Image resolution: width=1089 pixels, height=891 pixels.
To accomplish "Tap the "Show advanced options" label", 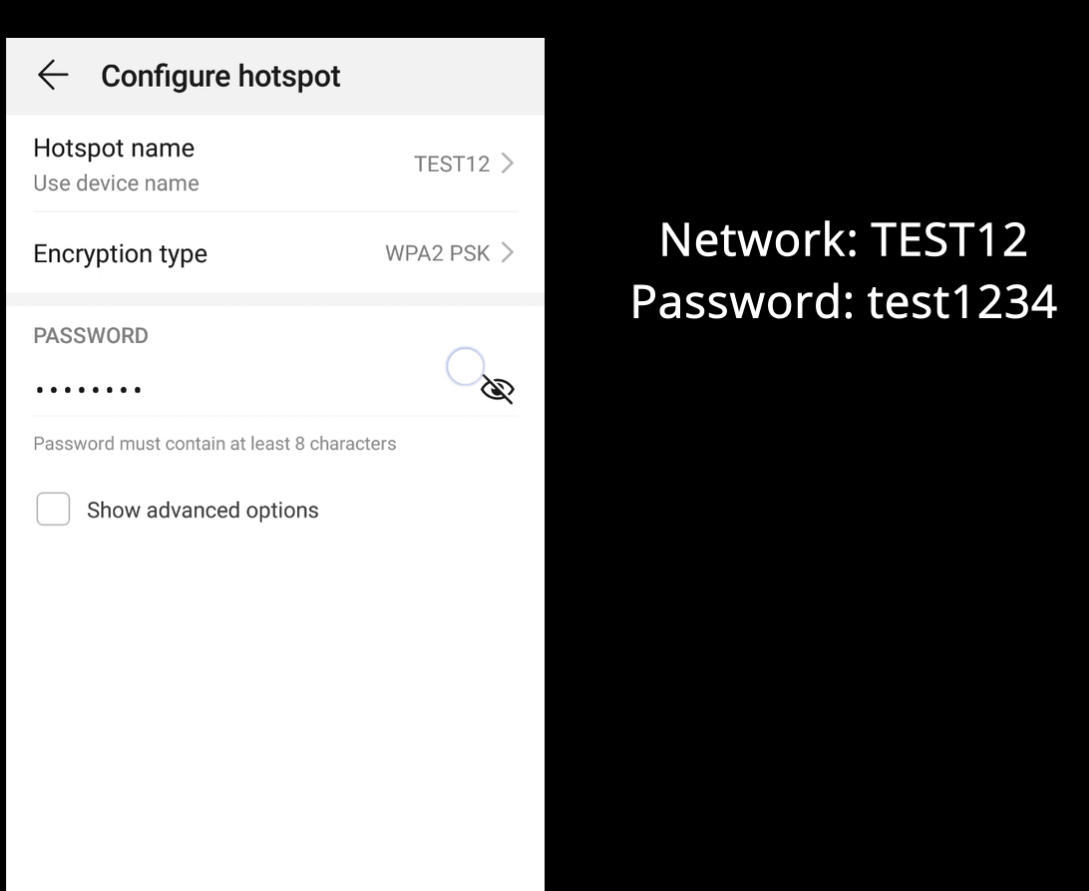I will [x=202, y=510].
